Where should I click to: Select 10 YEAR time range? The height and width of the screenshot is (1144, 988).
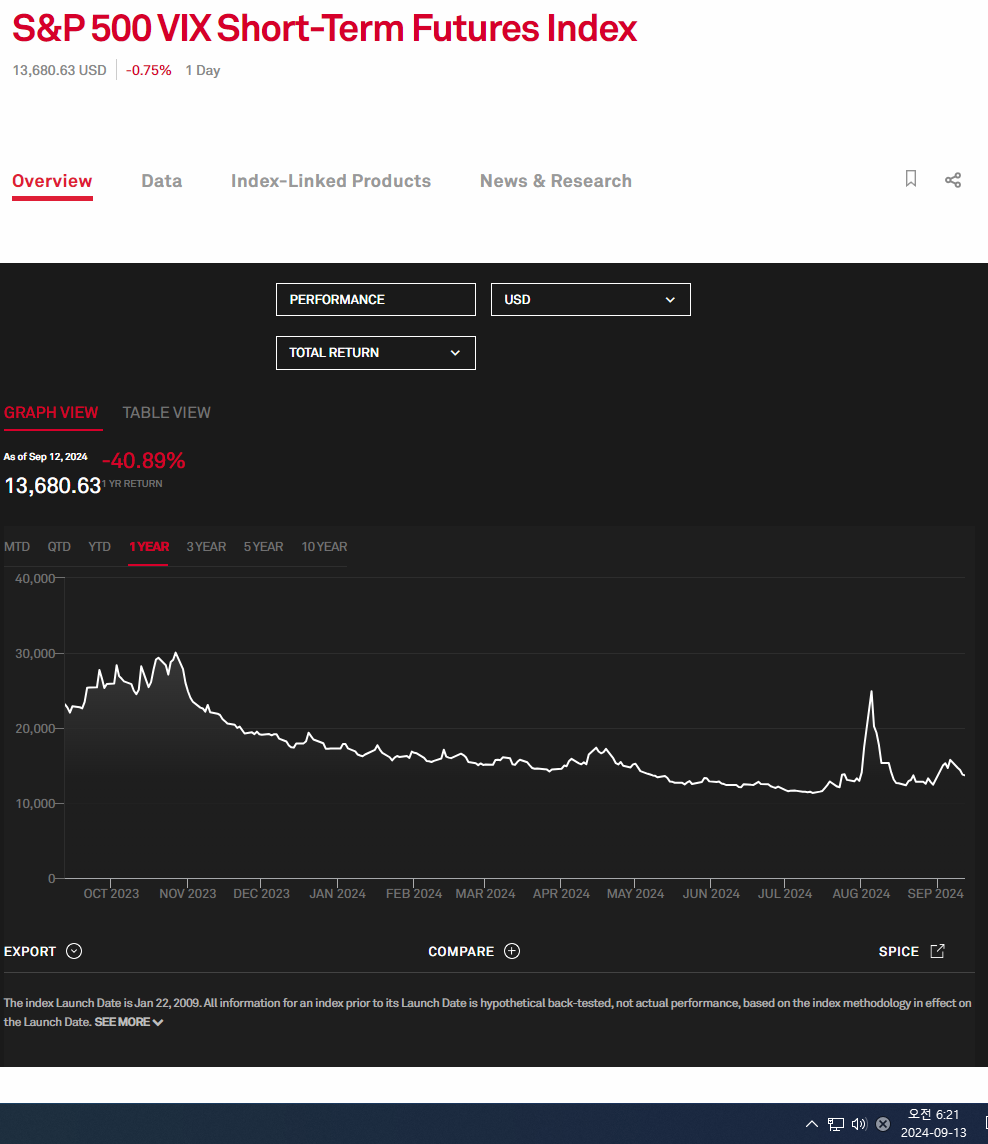(324, 546)
